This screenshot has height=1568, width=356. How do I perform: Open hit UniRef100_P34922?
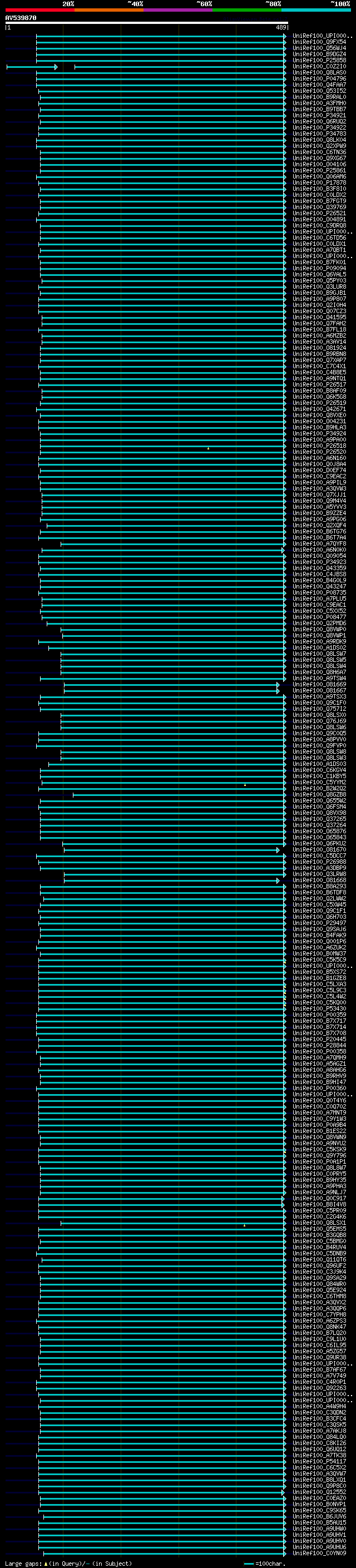tap(319, 127)
